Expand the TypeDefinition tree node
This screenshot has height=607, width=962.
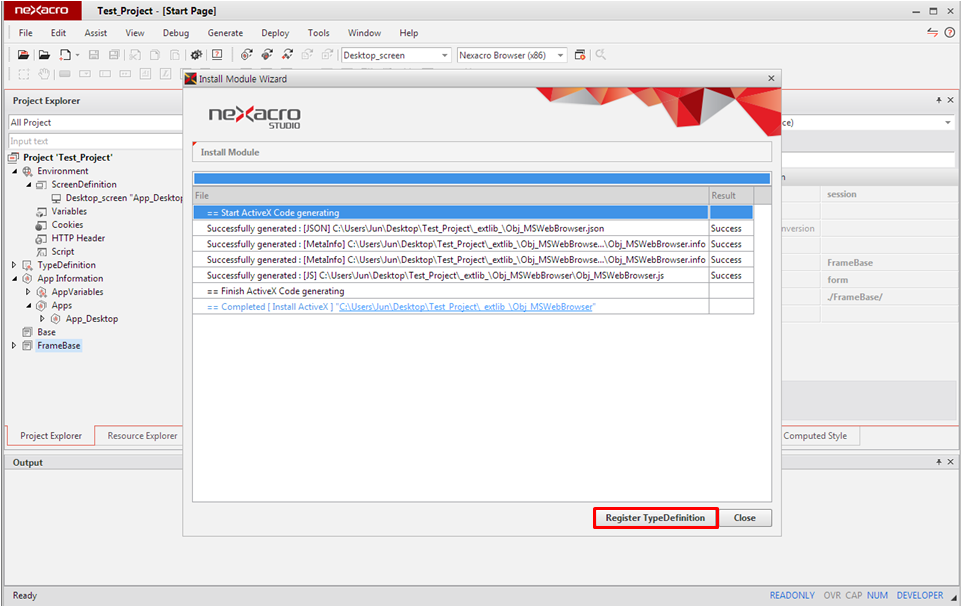pos(14,265)
